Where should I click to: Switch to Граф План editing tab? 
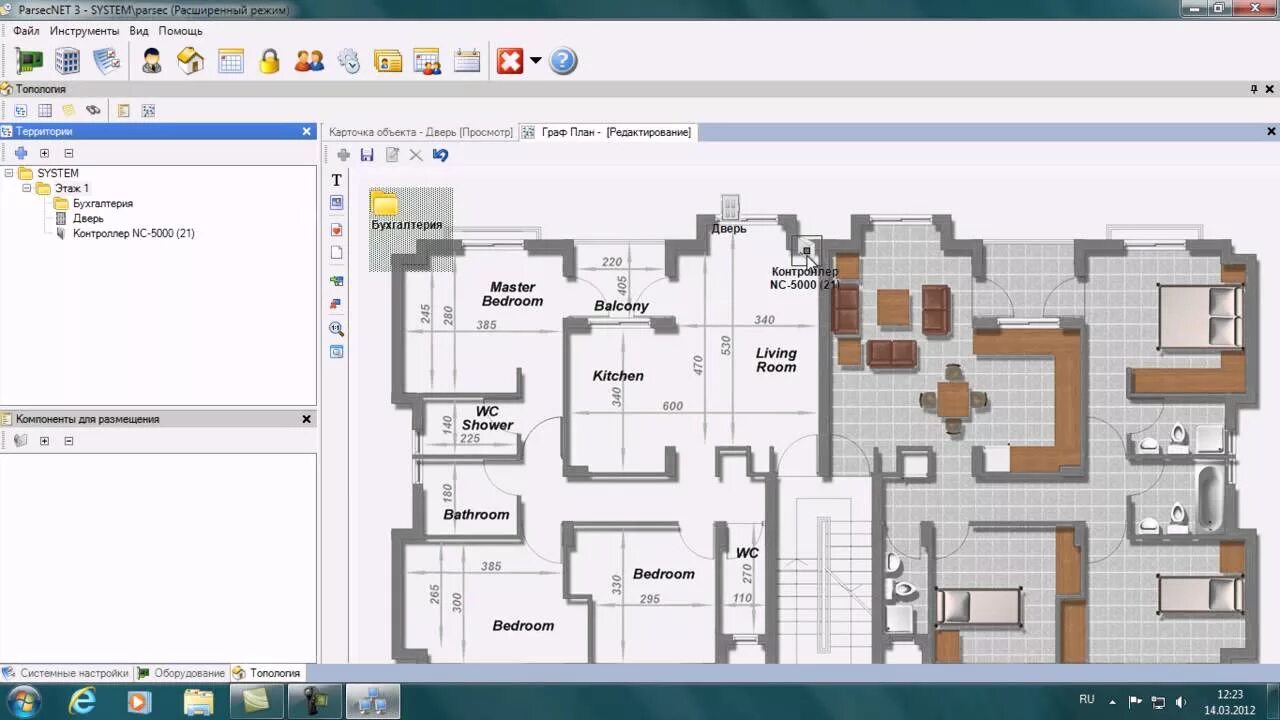click(x=607, y=132)
